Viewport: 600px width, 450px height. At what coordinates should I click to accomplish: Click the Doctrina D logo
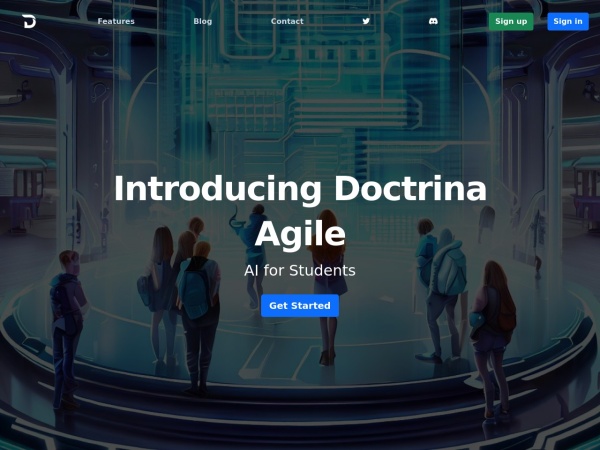[x=29, y=21]
